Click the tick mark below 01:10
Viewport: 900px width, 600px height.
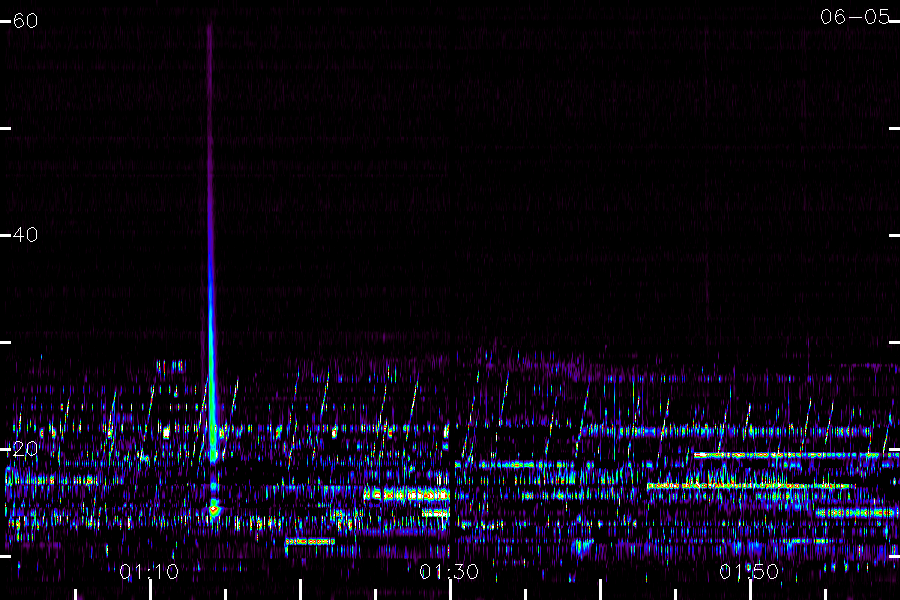(150, 590)
